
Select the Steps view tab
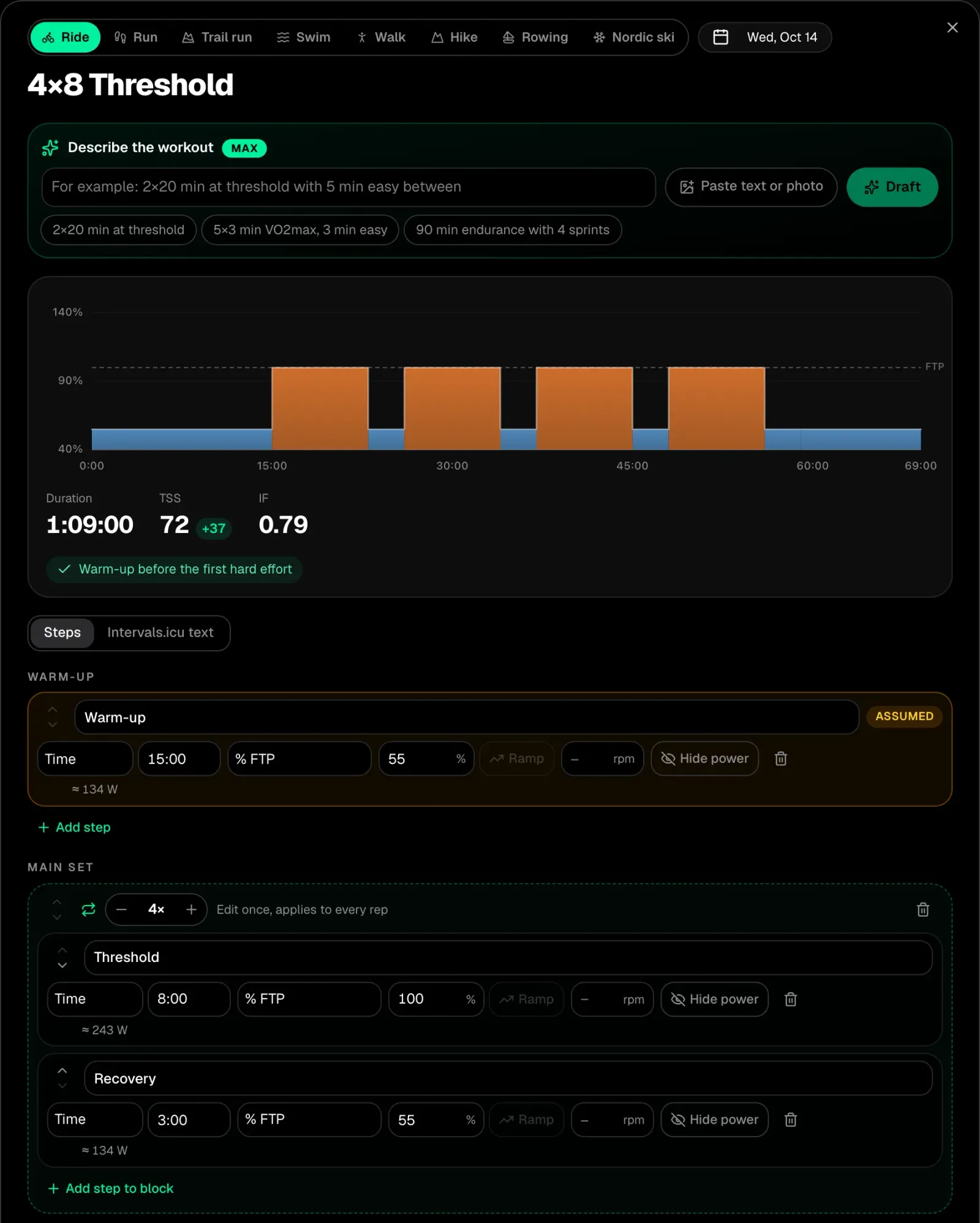(x=62, y=632)
